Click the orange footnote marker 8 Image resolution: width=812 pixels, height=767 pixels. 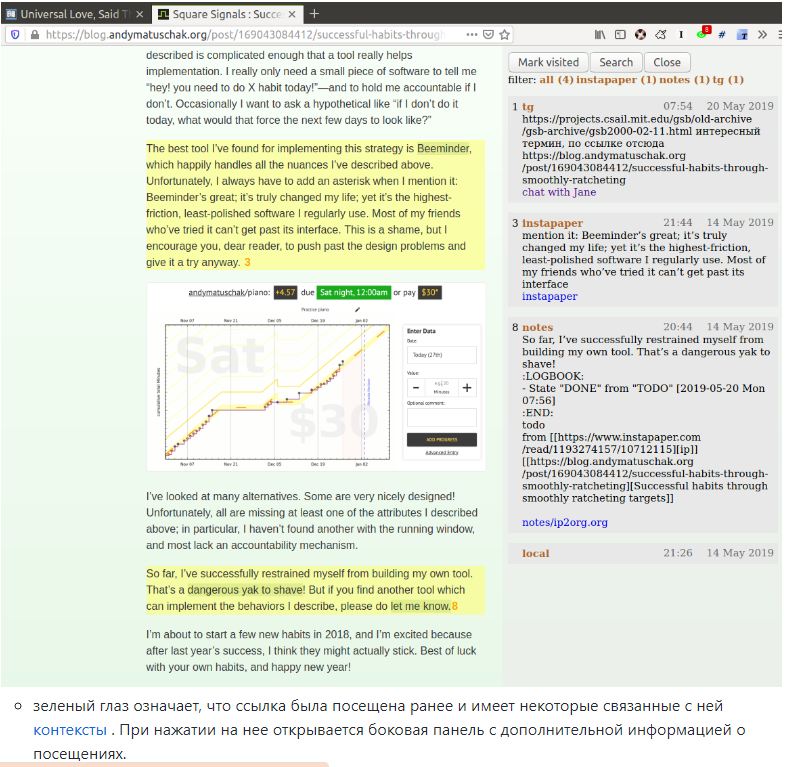455,606
